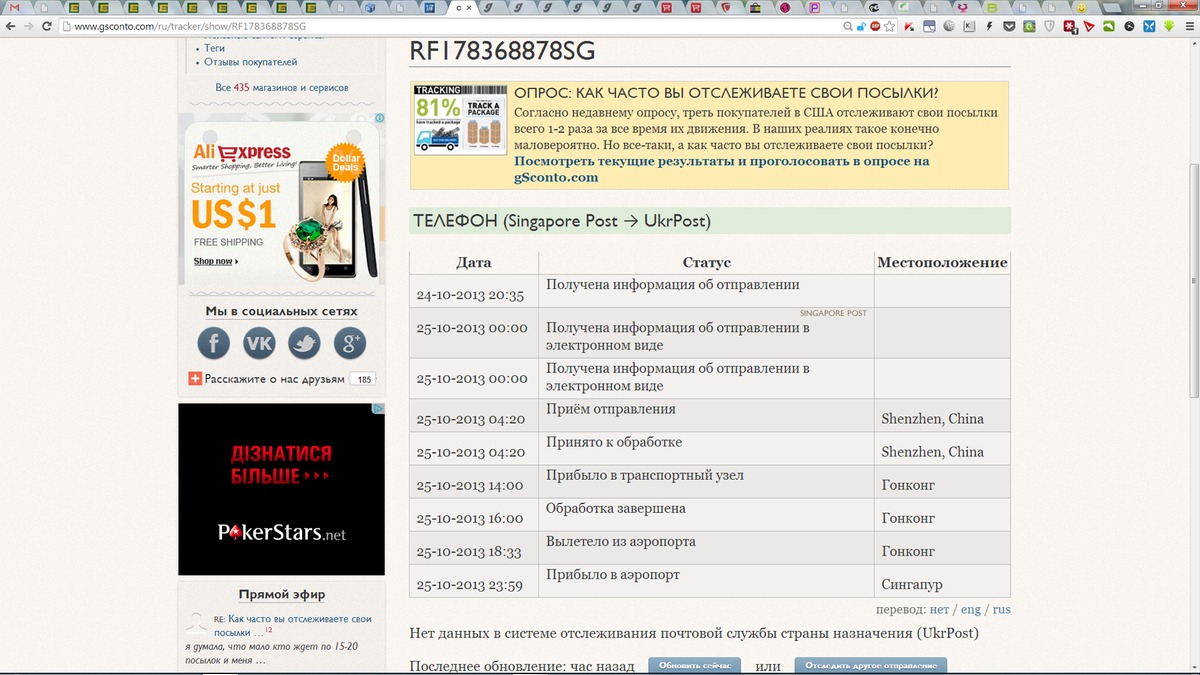Viewport: 1200px width, 675px height.
Task: Click the Facebook social icon
Action: [213, 344]
